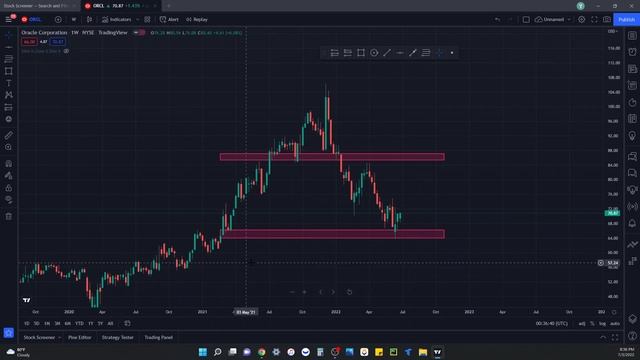Open the go to date calendar icon

(127, 323)
